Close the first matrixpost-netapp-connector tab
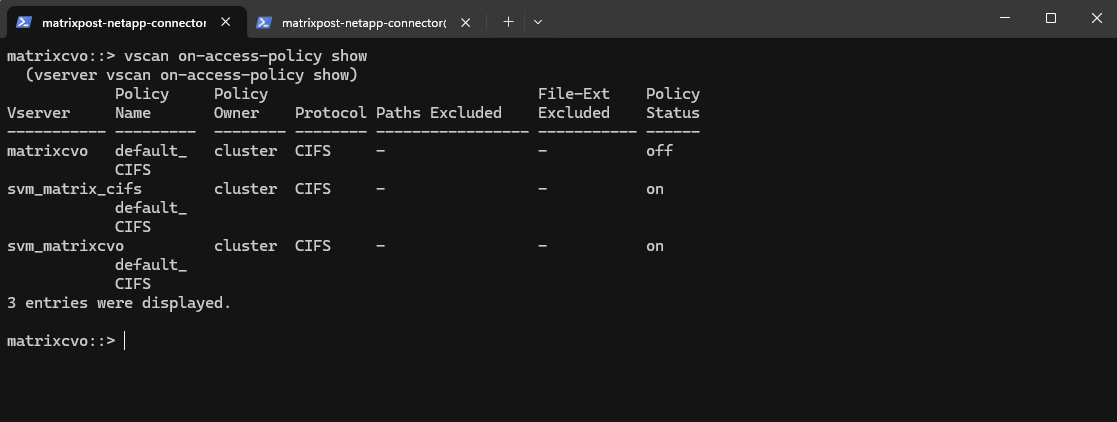 point(225,22)
